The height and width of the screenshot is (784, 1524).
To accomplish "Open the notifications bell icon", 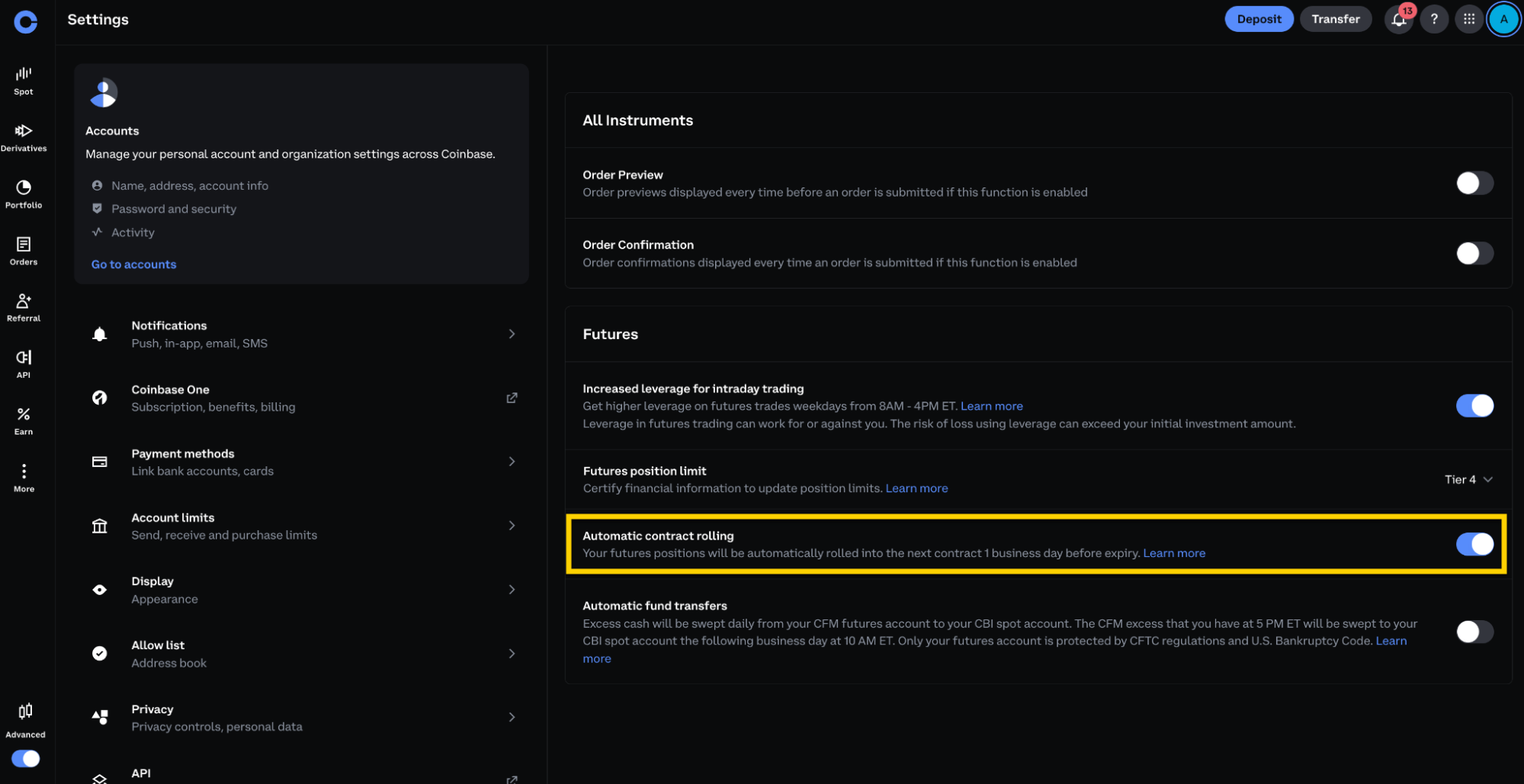I will point(1399,19).
